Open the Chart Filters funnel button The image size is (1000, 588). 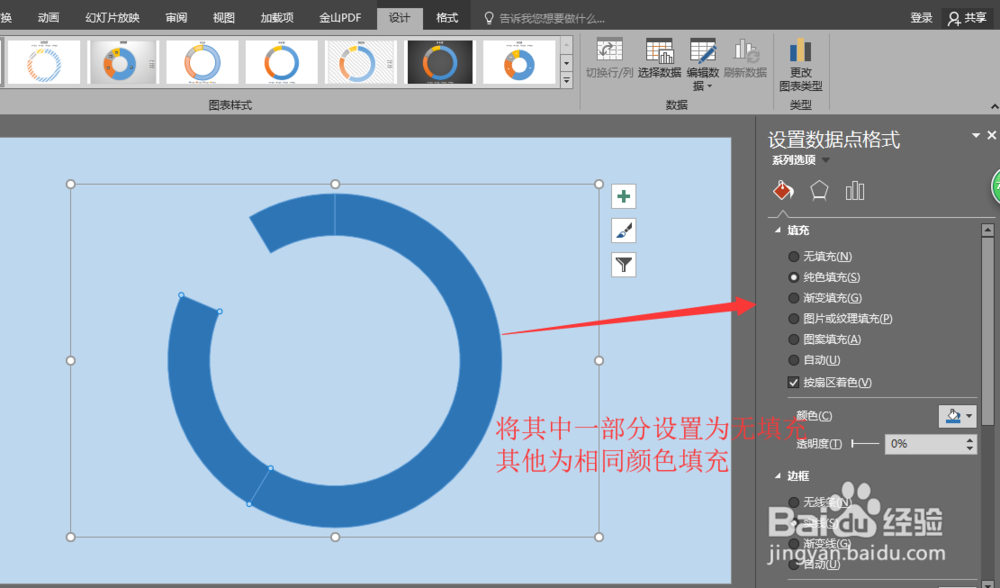coord(624,264)
